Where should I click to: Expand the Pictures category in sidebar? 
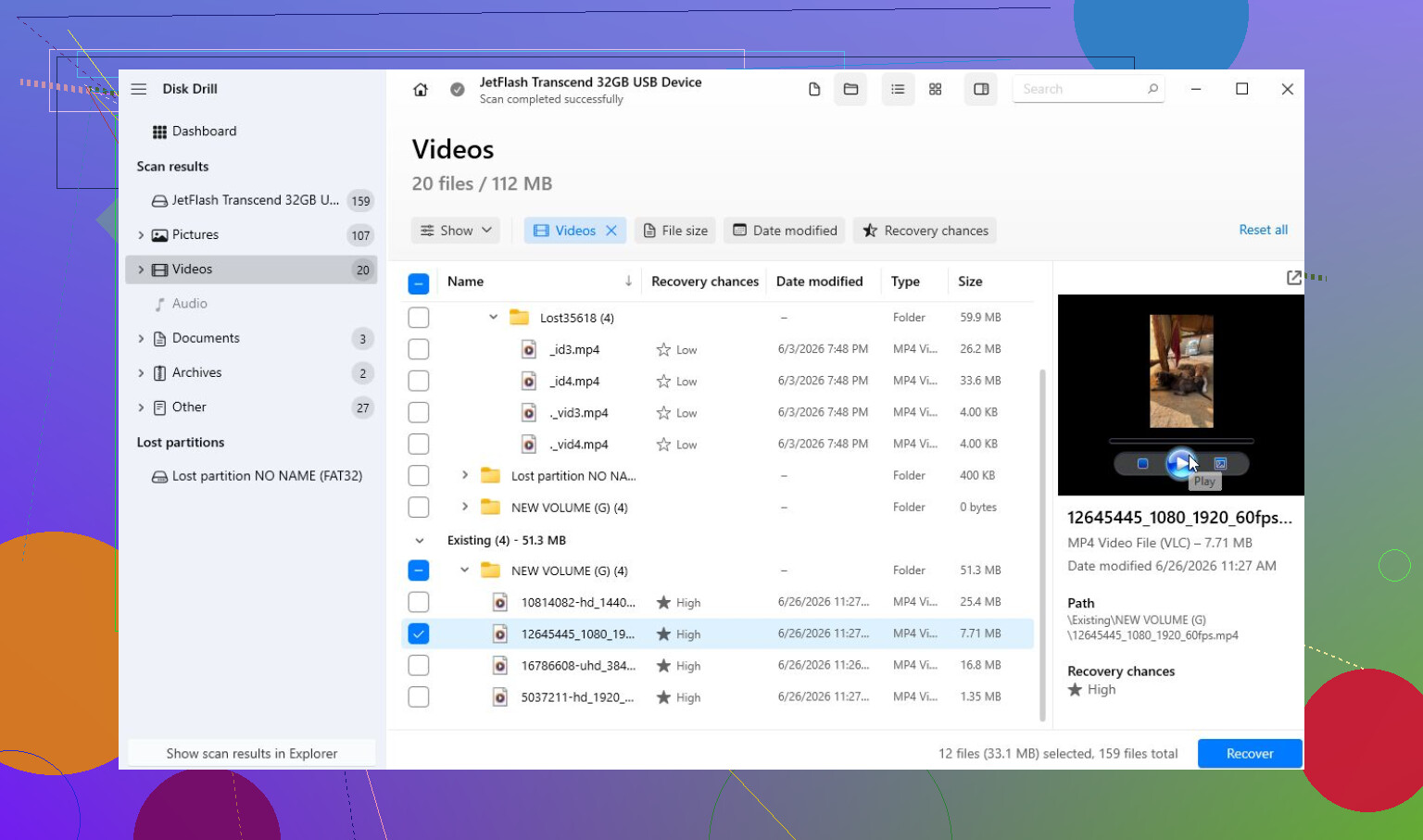tap(141, 235)
